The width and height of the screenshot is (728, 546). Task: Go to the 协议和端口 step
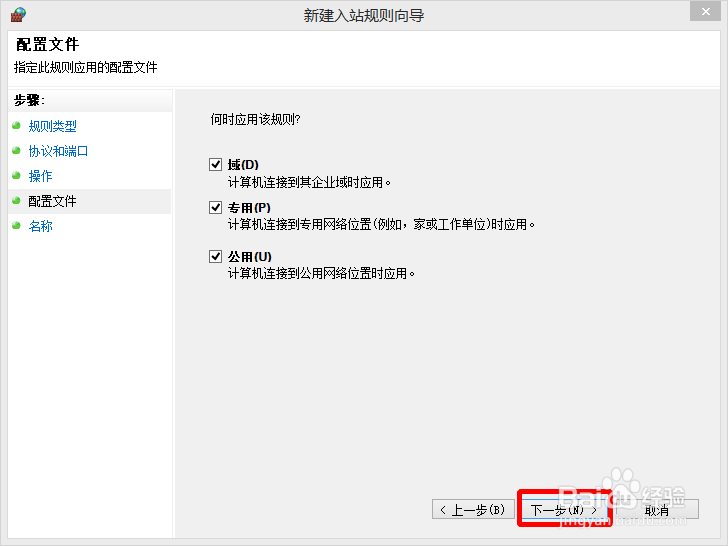[58, 151]
